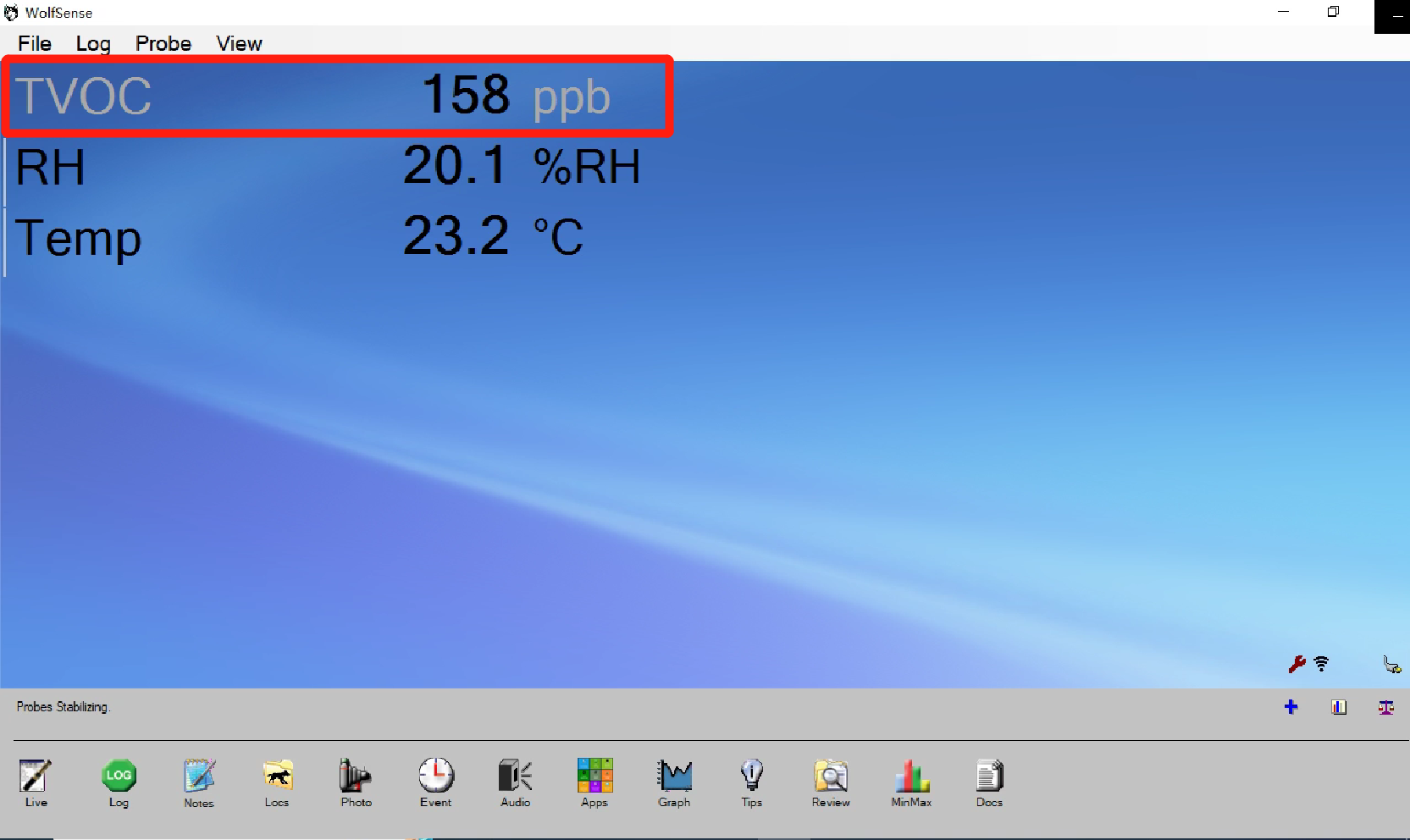Click the balance scale icon
Screen dimensions: 1410x840
1385,707
